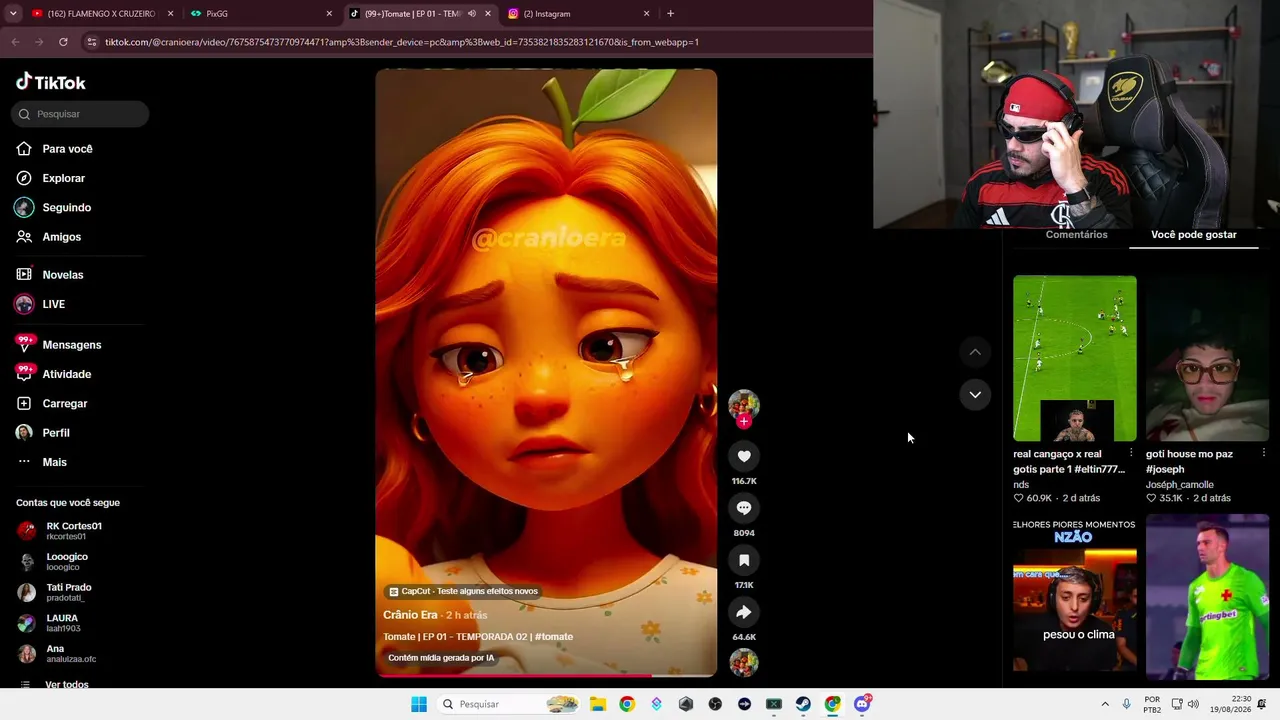Select the Comentários tab
This screenshot has height=720, width=1280.
(x=1076, y=235)
